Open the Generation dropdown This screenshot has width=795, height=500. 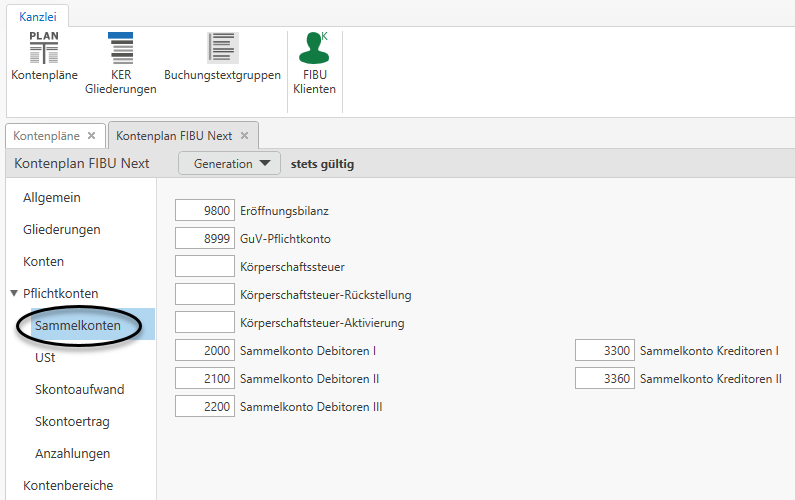coord(230,164)
